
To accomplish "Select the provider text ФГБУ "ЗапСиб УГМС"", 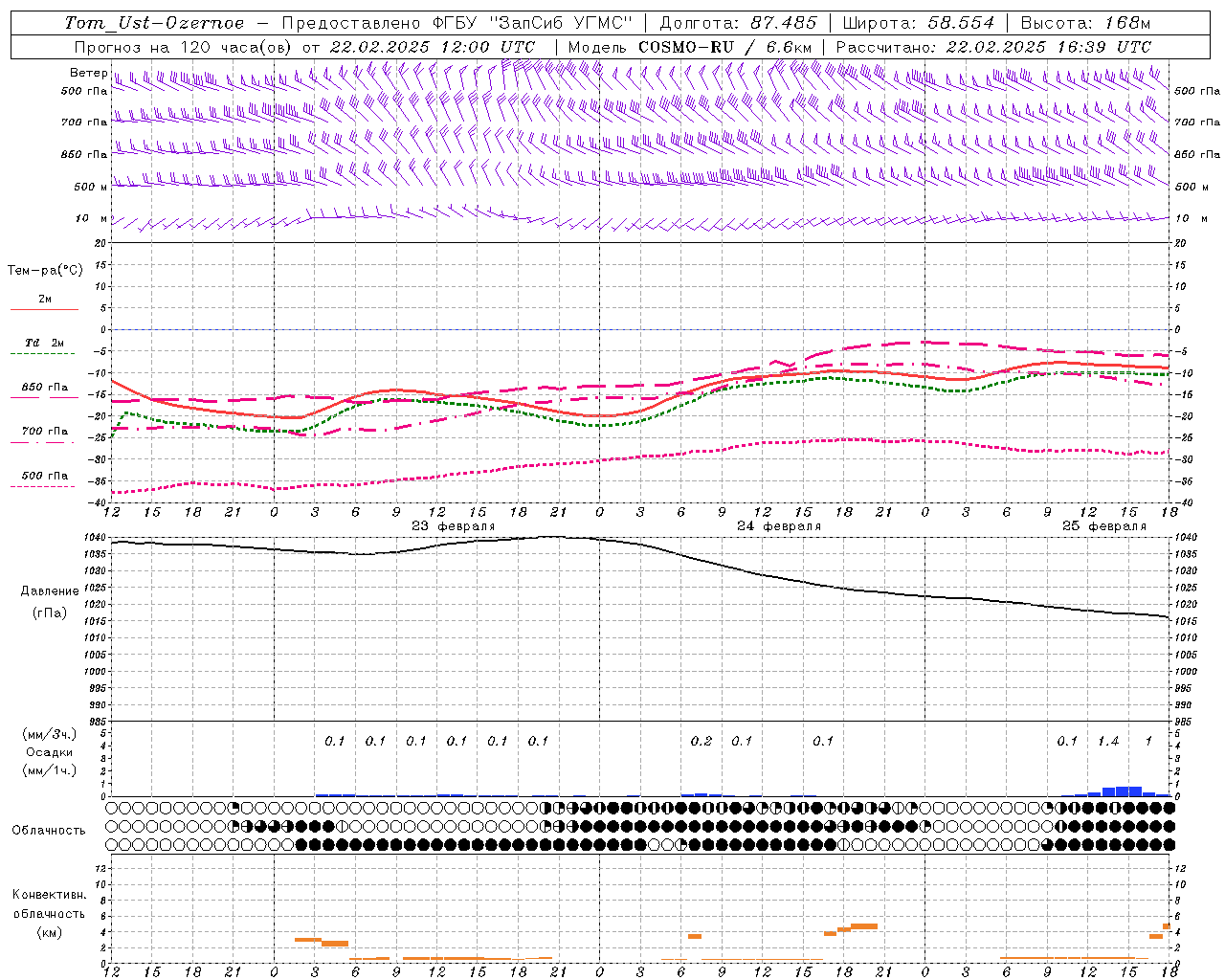I will 535,23.
